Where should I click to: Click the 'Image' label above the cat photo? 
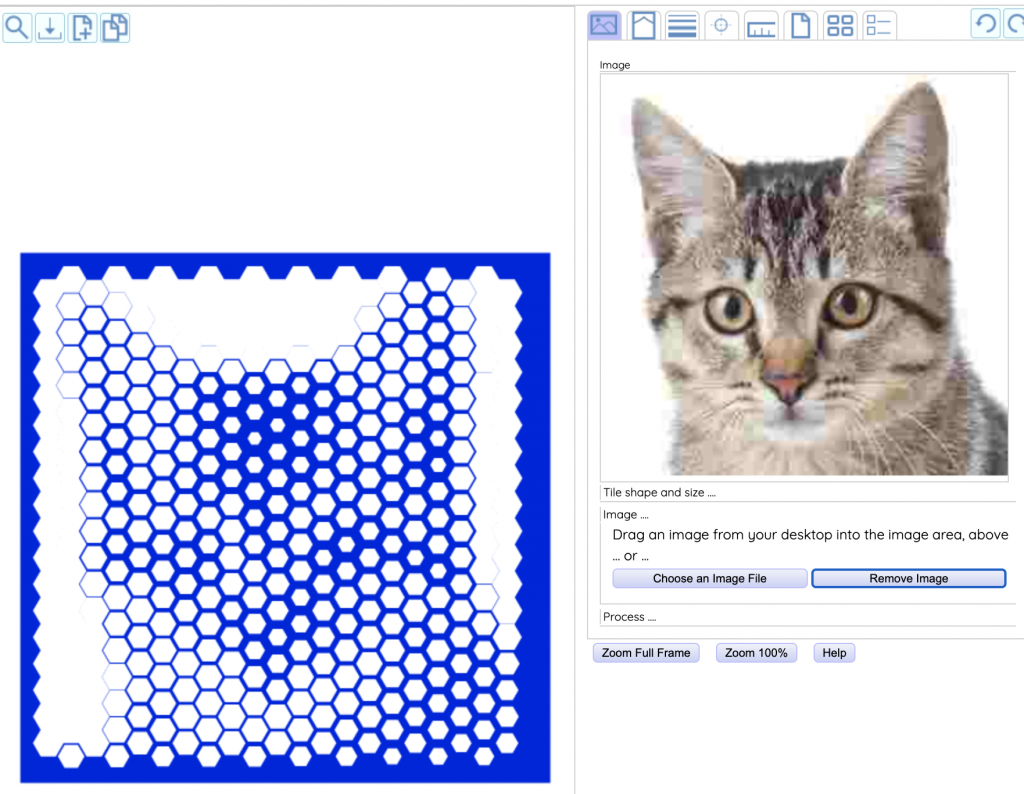[615, 65]
